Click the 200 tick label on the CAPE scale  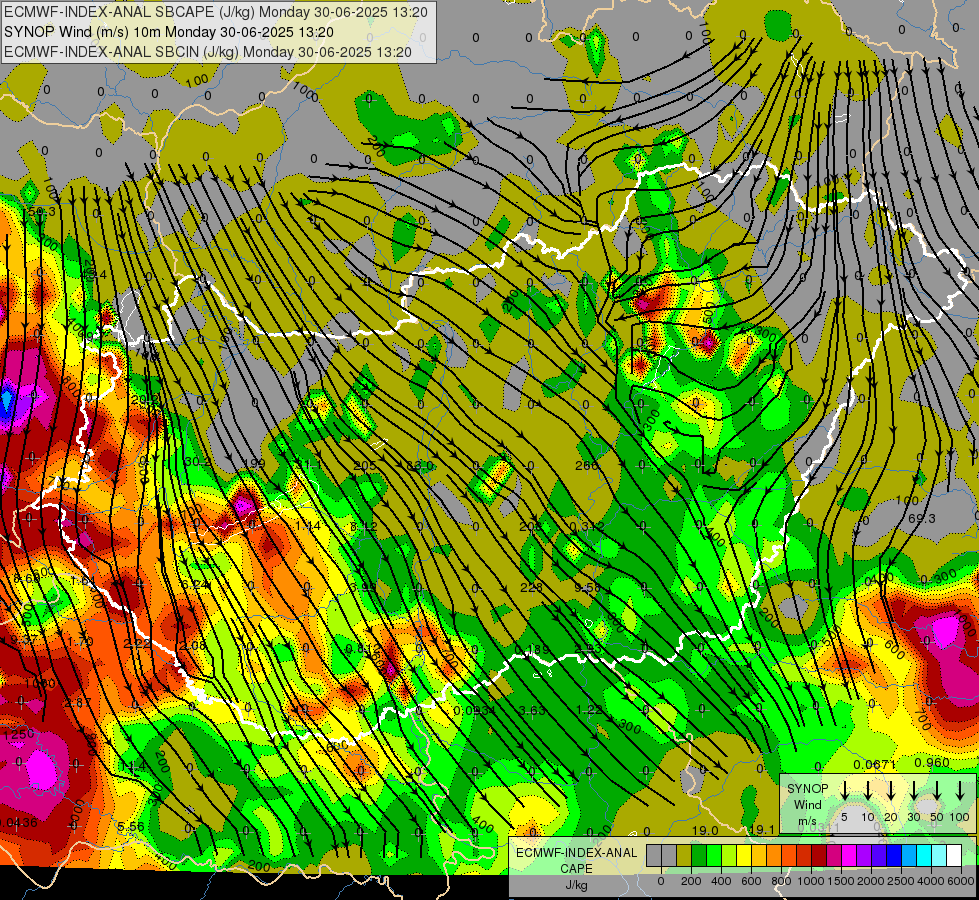tap(691, 881)
